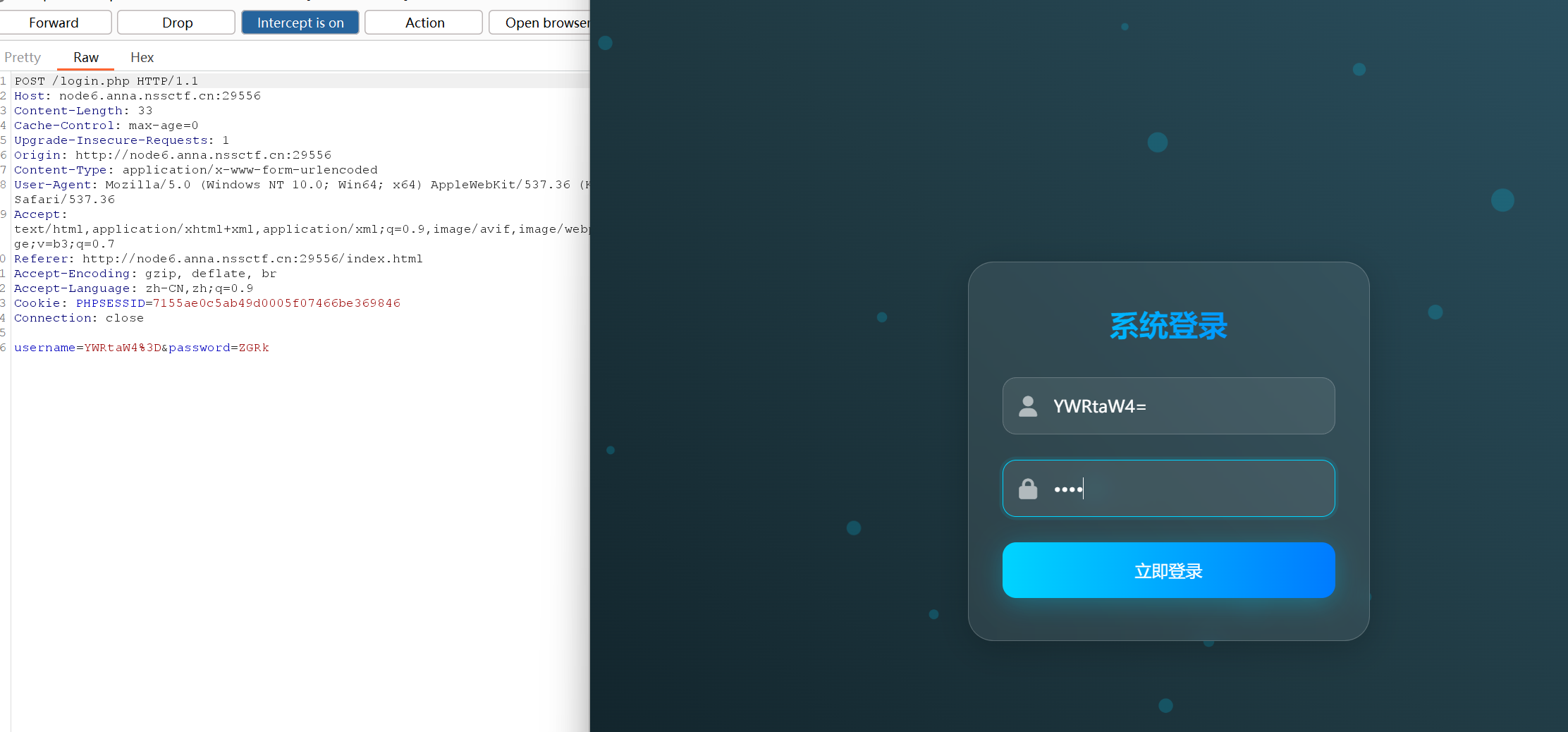The image size is (1568, 732).
Task: Click the password value ZGRk in body
Action: [x=254, y=348]
